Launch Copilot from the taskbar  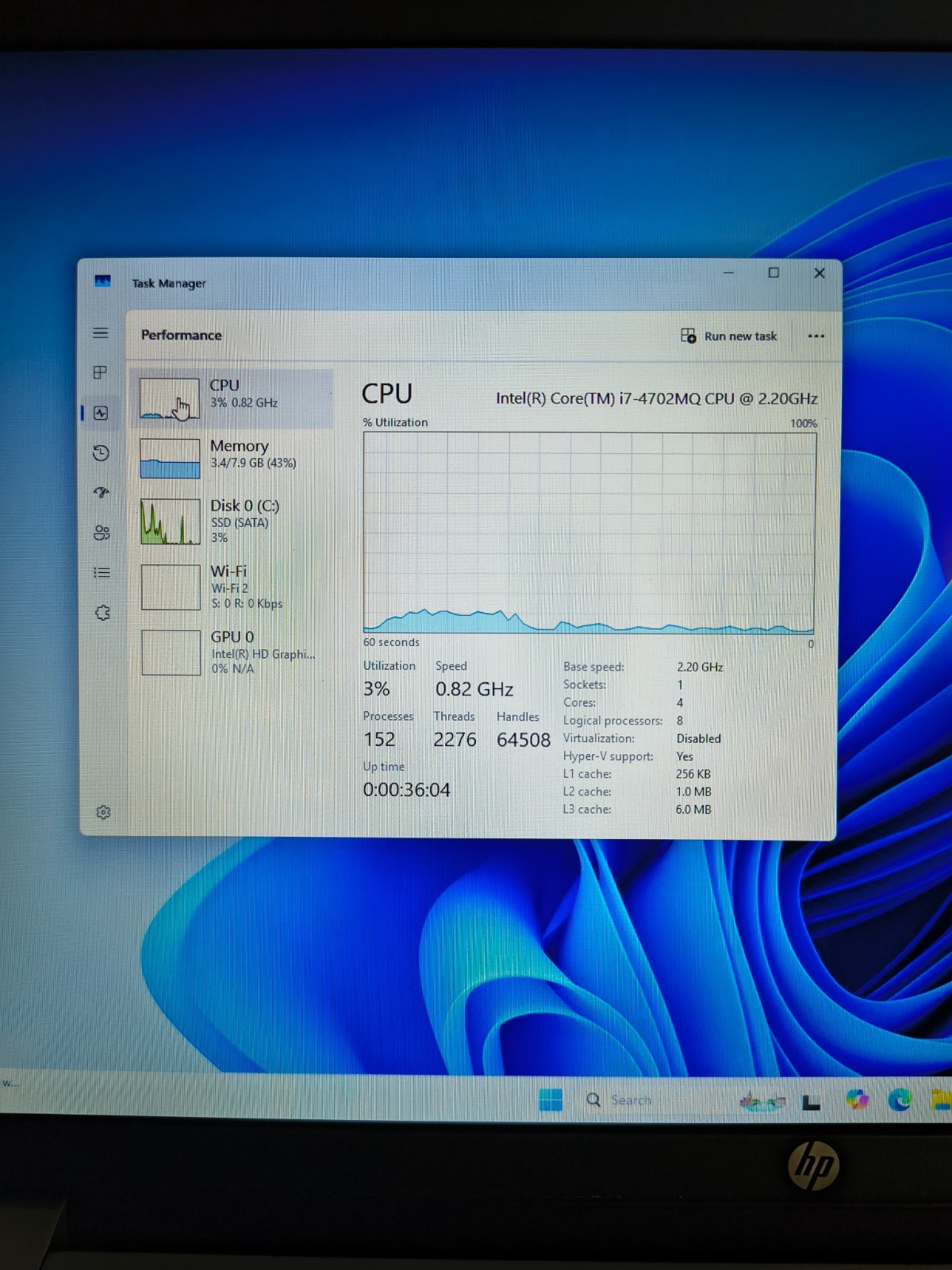tap(858, 1100)
